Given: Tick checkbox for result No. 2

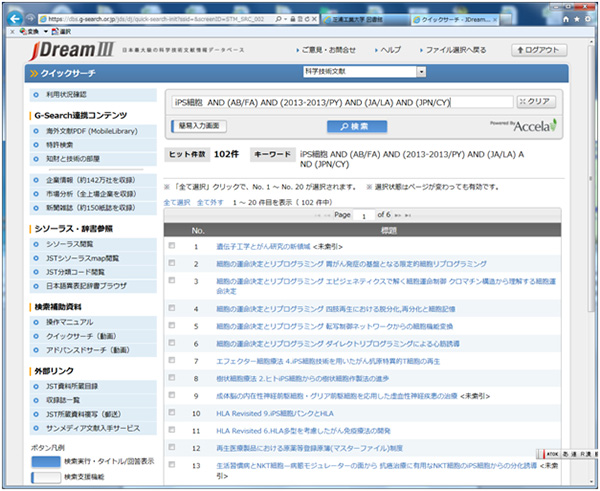Looking at the screenshot, I should [172, 263].
